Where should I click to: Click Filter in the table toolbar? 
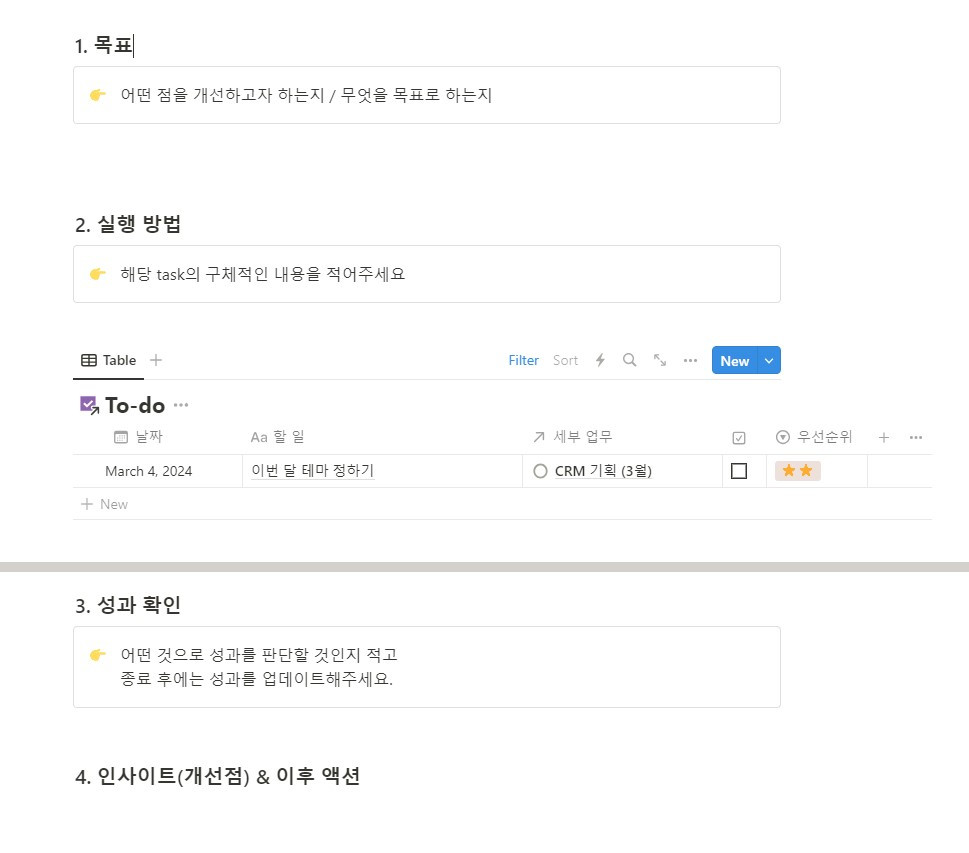(x=523, y=360)
